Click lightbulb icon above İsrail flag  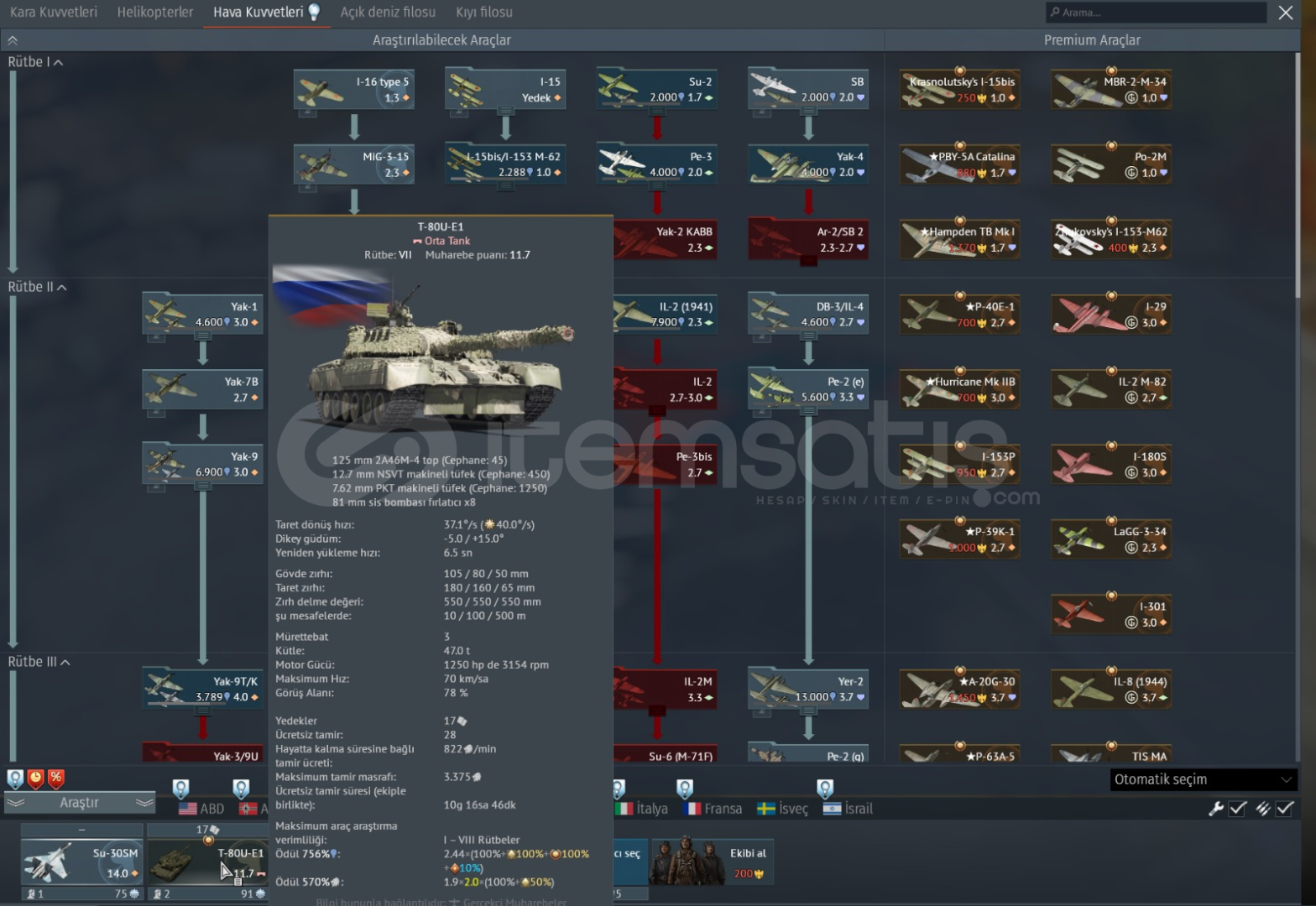[x=825, y=789]
